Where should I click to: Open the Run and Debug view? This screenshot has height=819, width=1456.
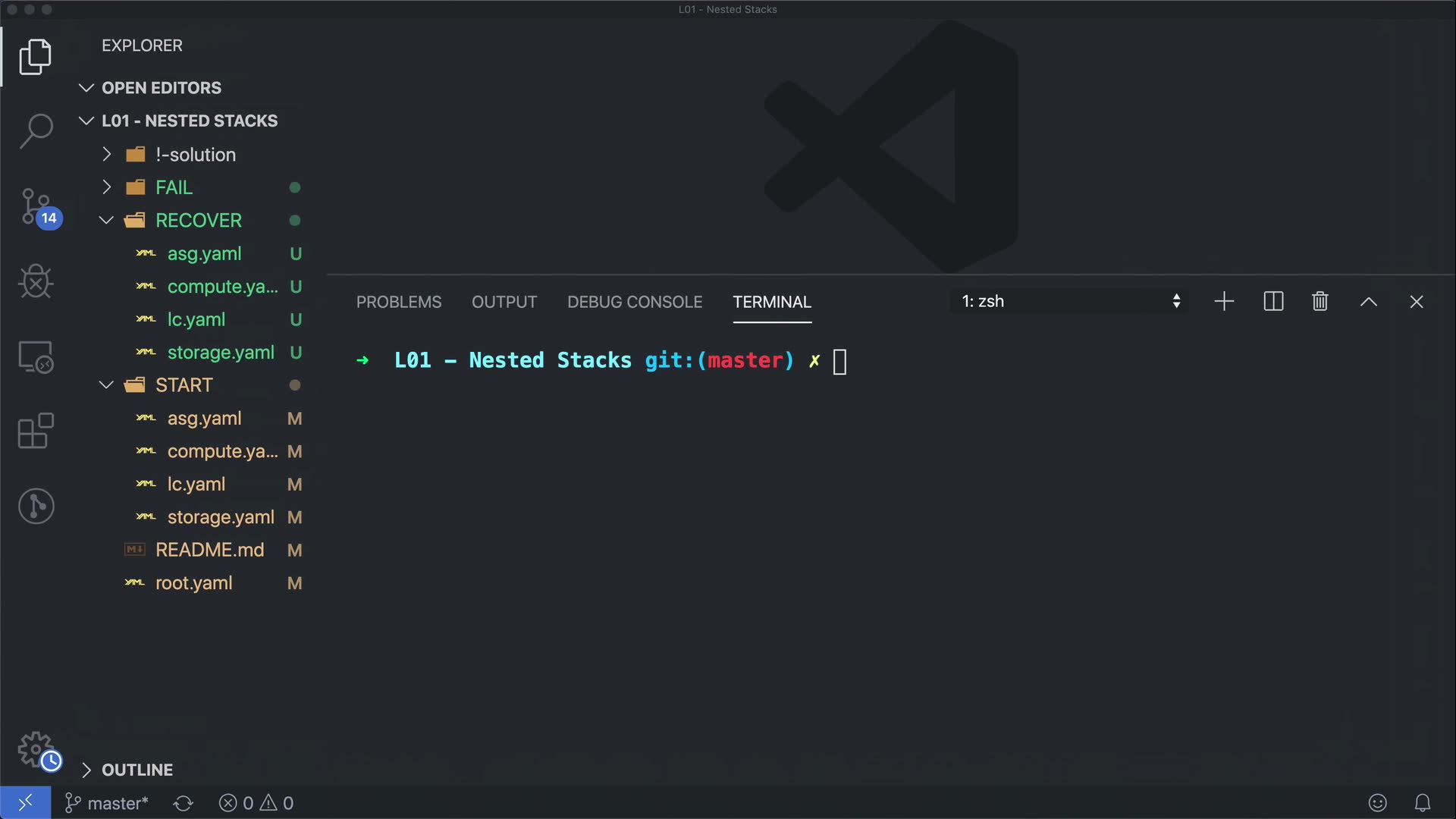click(36, 282)
